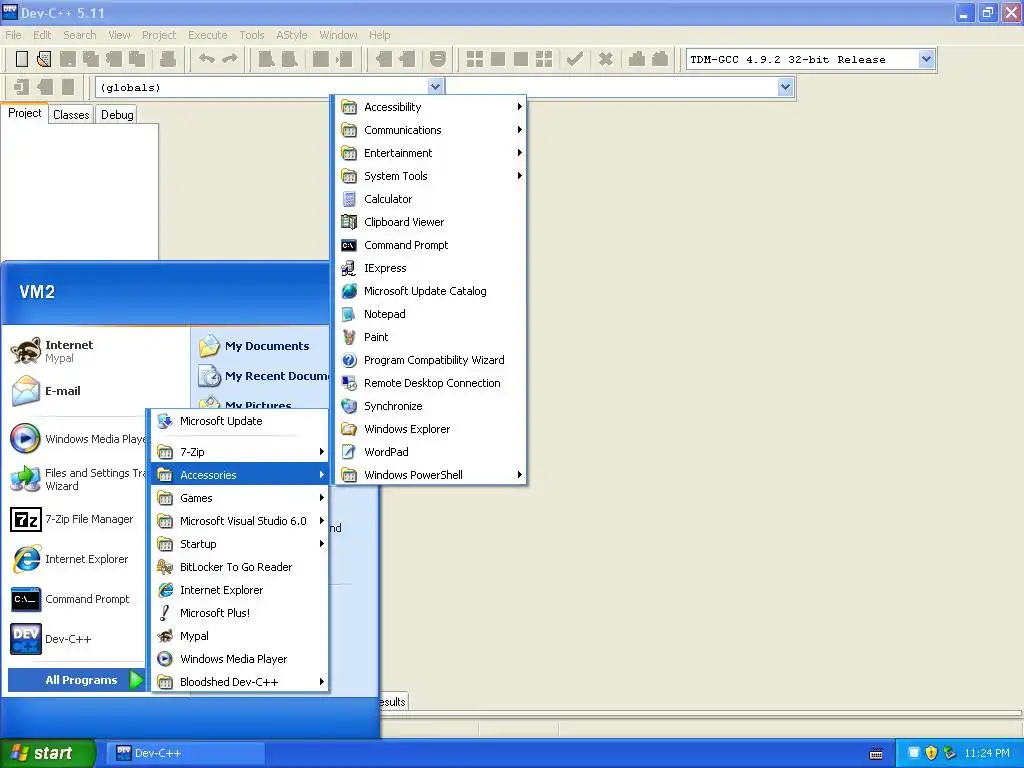Expand the Communications submenu
The height and width of the screenshot is (768, 1024).
pos(430,130)
